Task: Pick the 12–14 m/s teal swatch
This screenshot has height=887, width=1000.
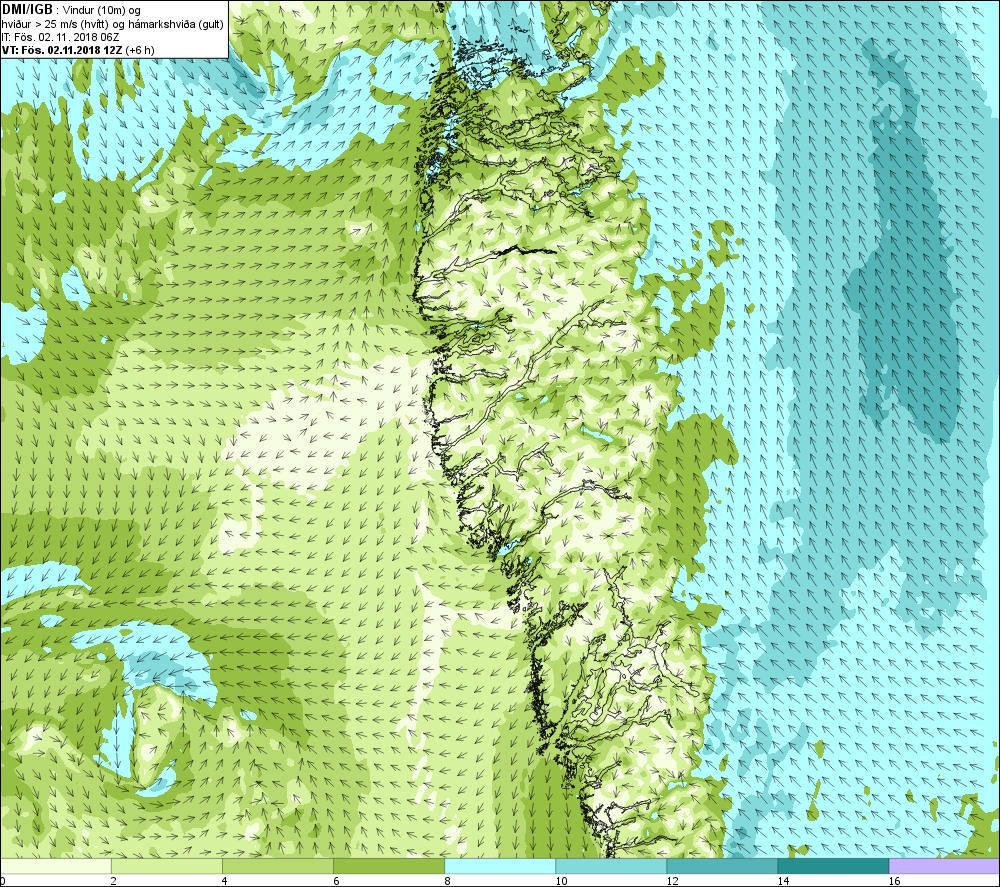Action: tap(721, 866)
